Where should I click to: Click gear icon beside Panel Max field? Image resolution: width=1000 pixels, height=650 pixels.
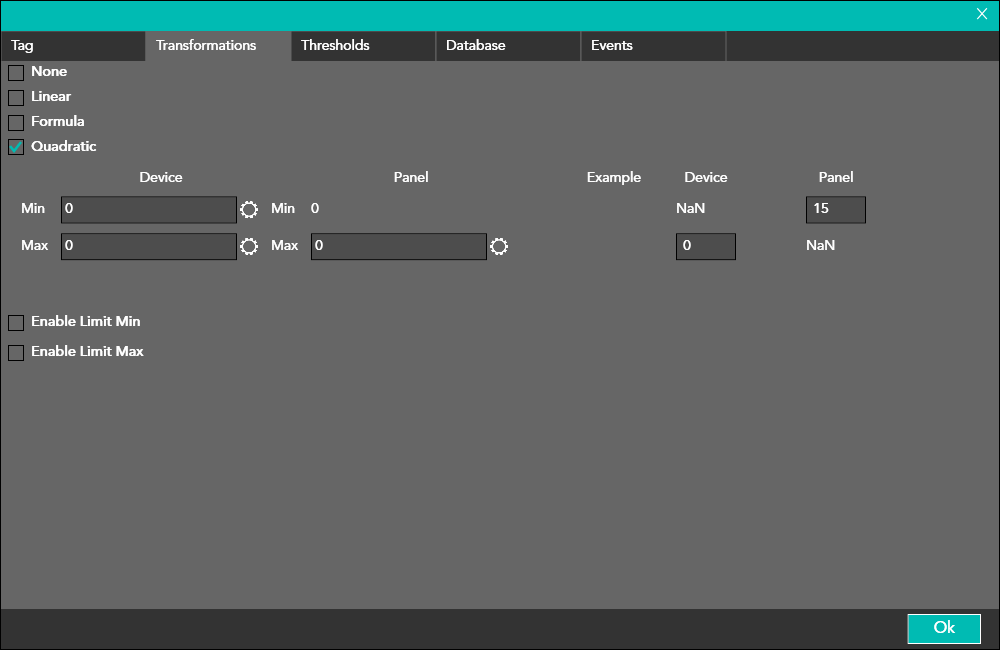[x=499, y=246]
